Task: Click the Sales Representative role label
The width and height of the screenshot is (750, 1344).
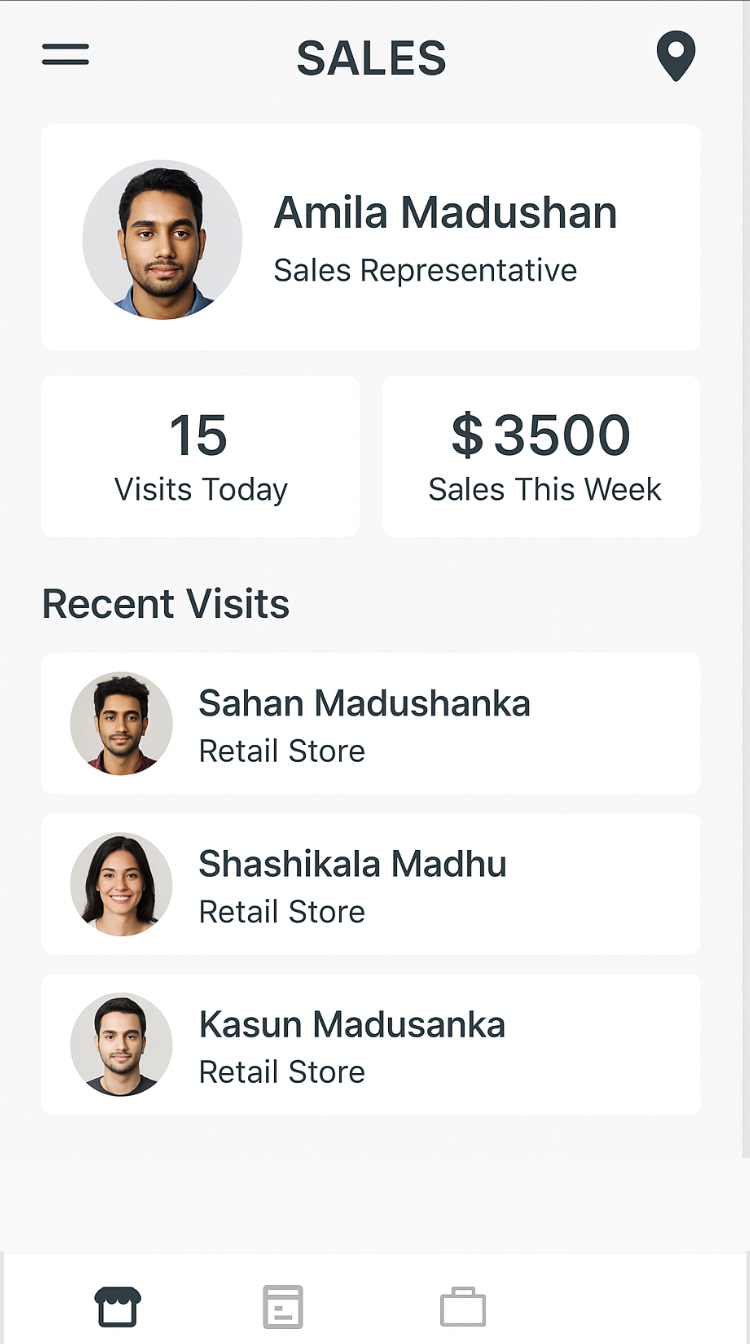Action: click(x=425, y=270)
